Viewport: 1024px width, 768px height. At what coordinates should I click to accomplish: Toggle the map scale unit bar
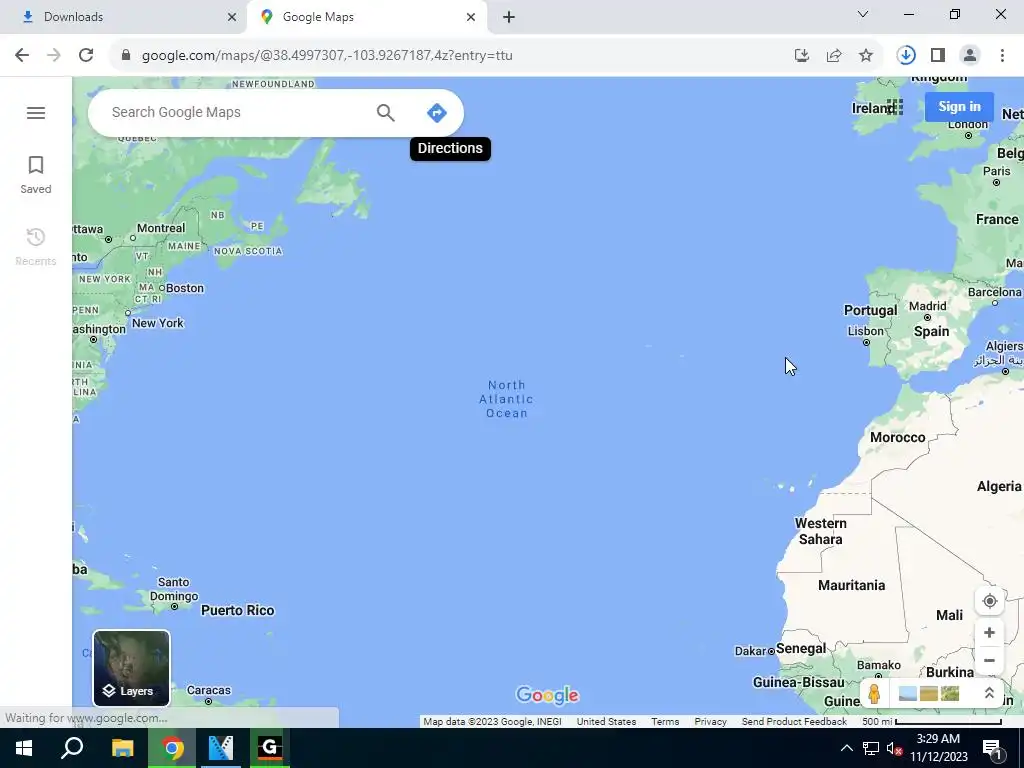tap(932, 722)
